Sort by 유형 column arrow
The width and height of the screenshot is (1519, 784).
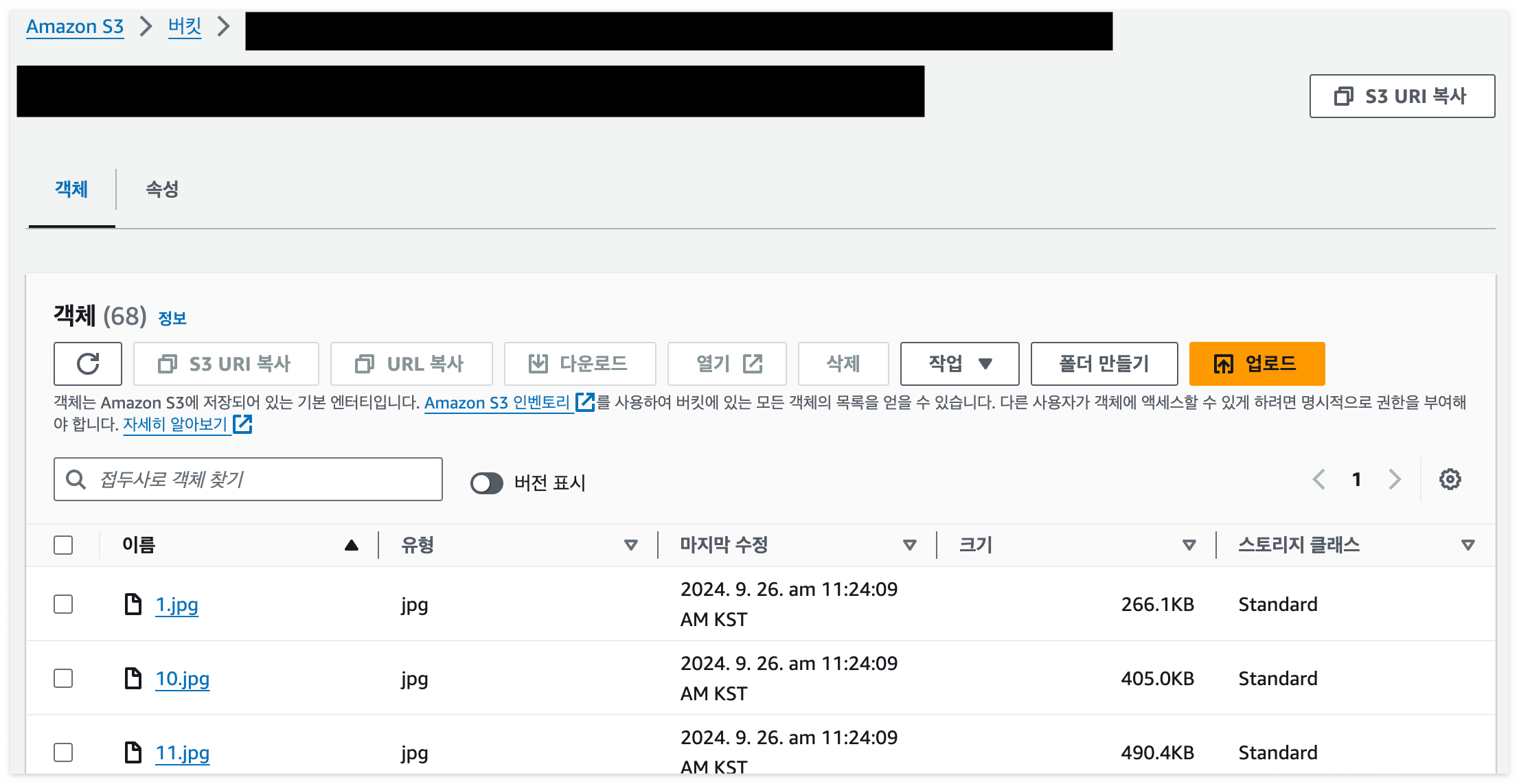pos(630,545)
